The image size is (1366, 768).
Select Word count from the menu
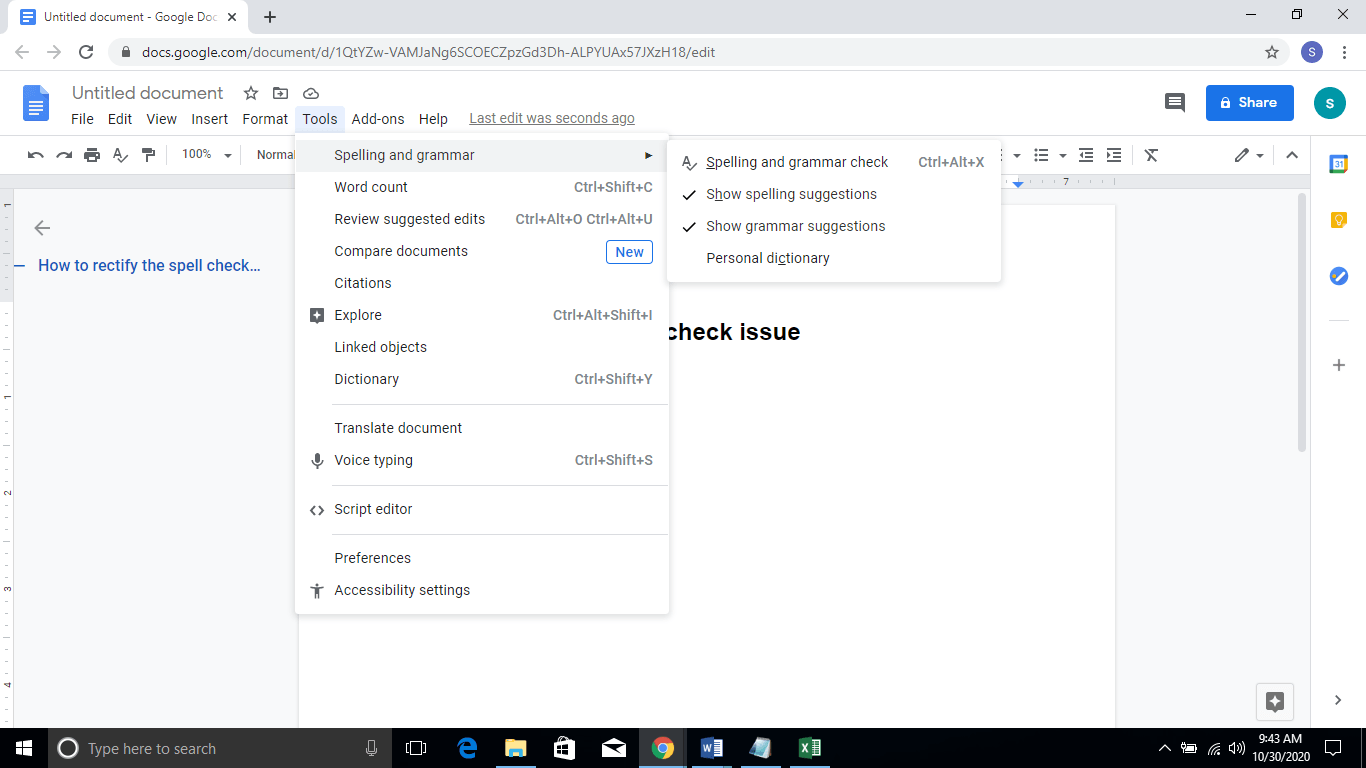tap(370, 187)
